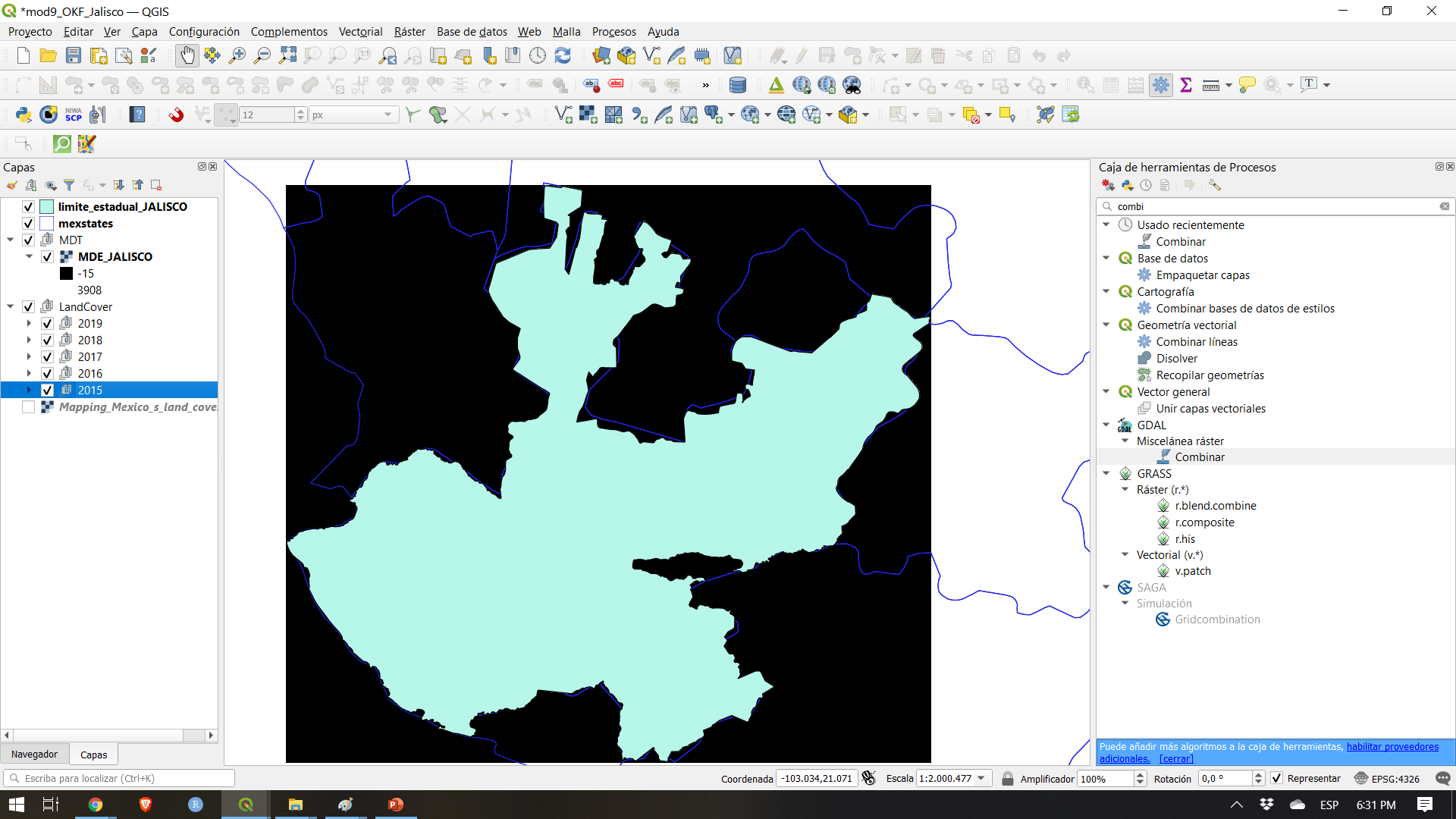Viewport: 1456px width, 819px height.
Task: Toggle the Representar render checkbox
Action: [x=1276, y=778]
